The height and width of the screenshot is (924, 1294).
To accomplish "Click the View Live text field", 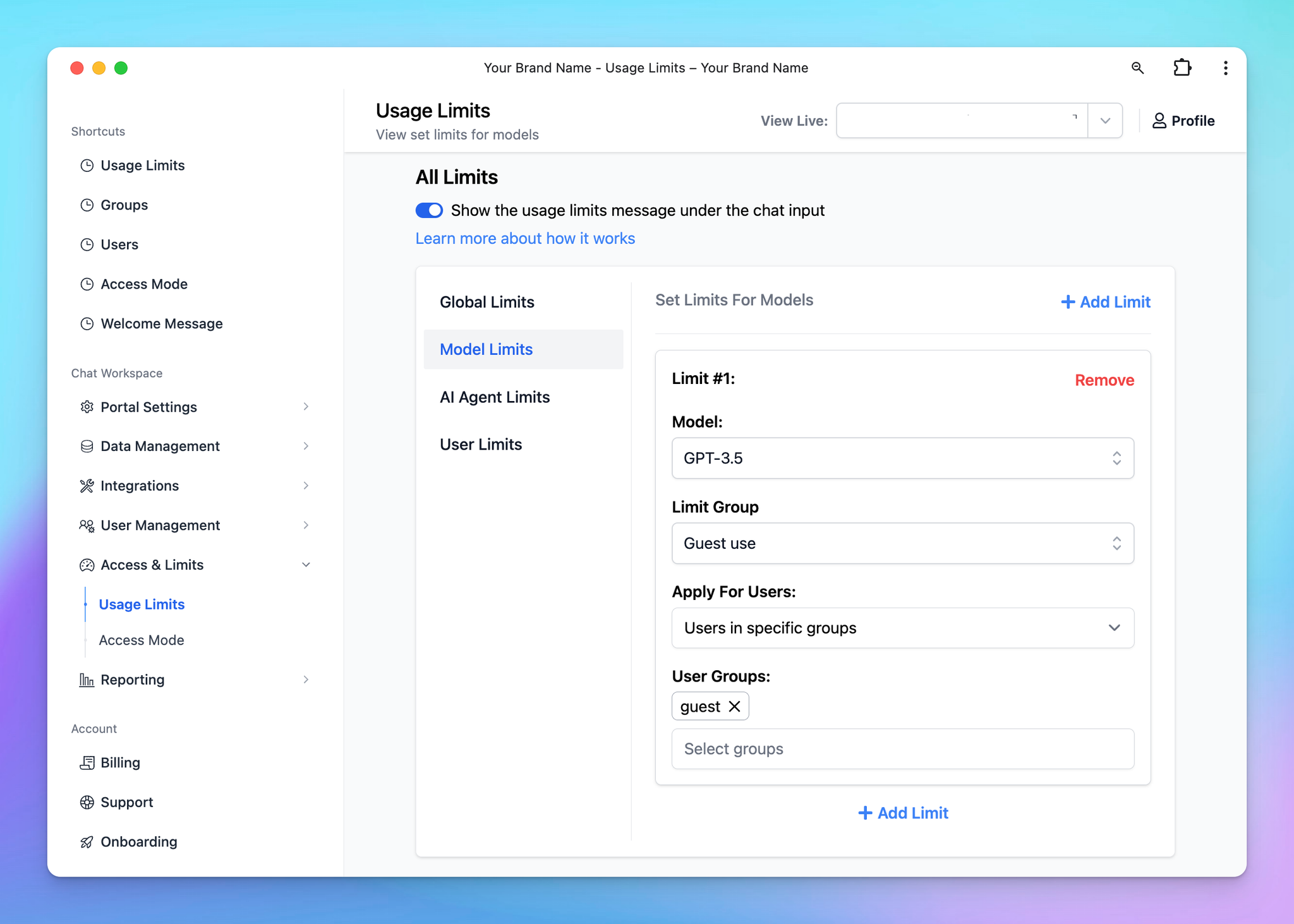I will (x=962, y=121).
